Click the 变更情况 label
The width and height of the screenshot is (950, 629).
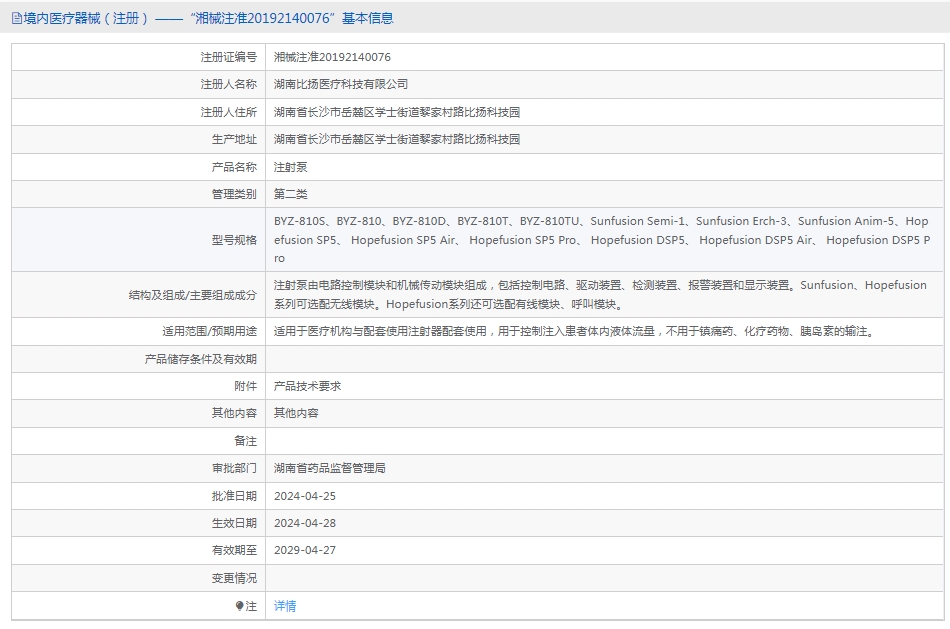[234, 578]
